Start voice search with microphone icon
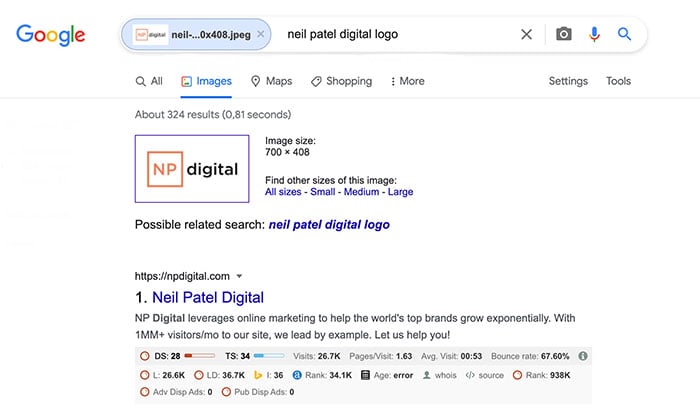 [x=594, y=34]
